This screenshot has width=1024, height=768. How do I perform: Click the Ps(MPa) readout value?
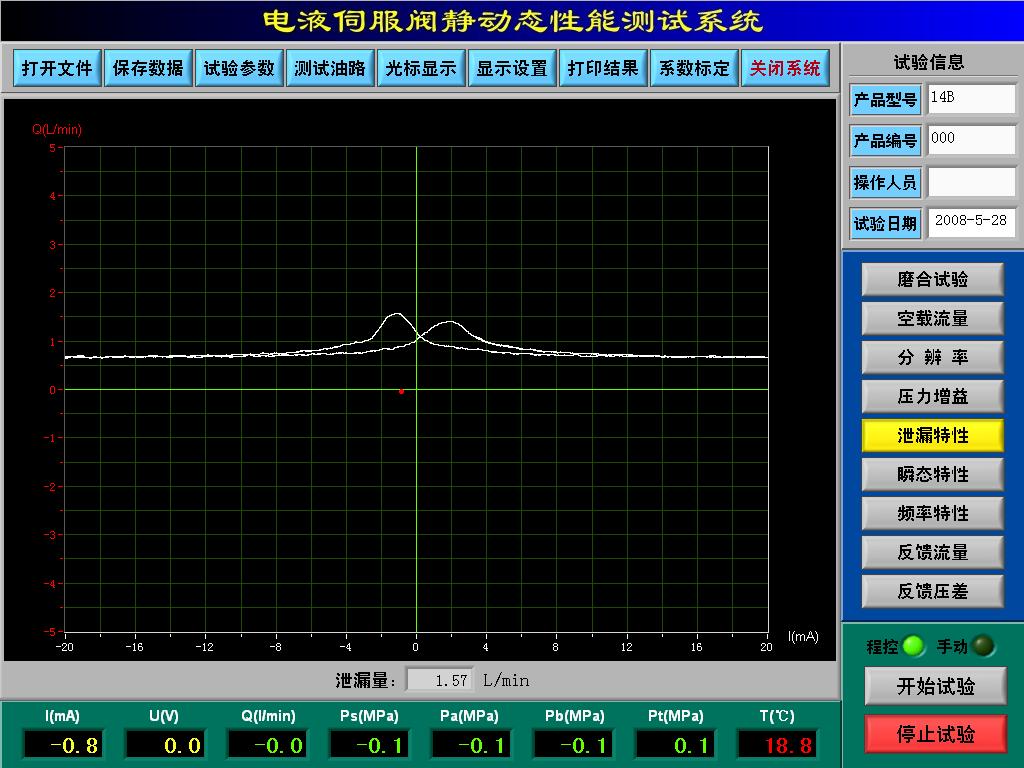point(369,744)
